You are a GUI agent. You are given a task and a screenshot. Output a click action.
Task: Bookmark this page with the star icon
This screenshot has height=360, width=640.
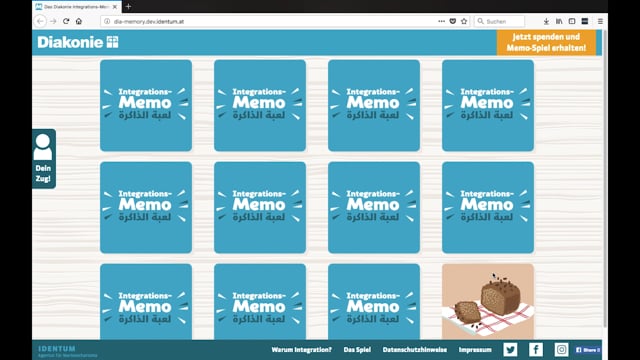(464, 21)
